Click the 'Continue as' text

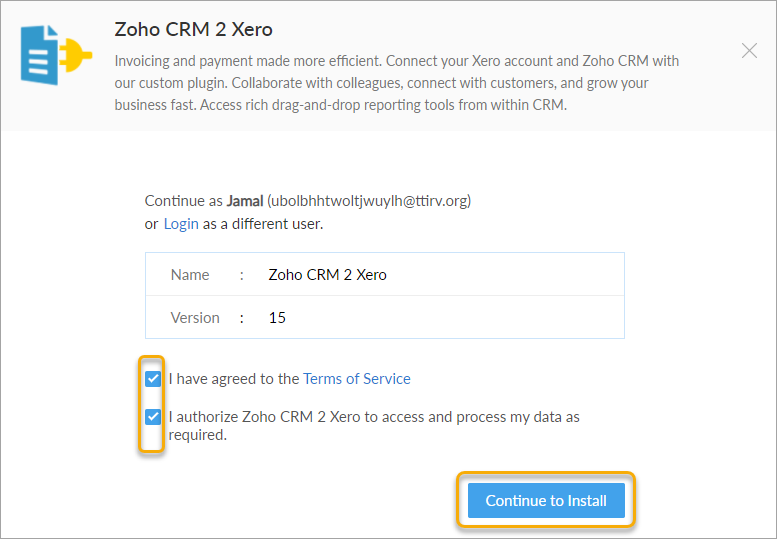coord(184,201)
